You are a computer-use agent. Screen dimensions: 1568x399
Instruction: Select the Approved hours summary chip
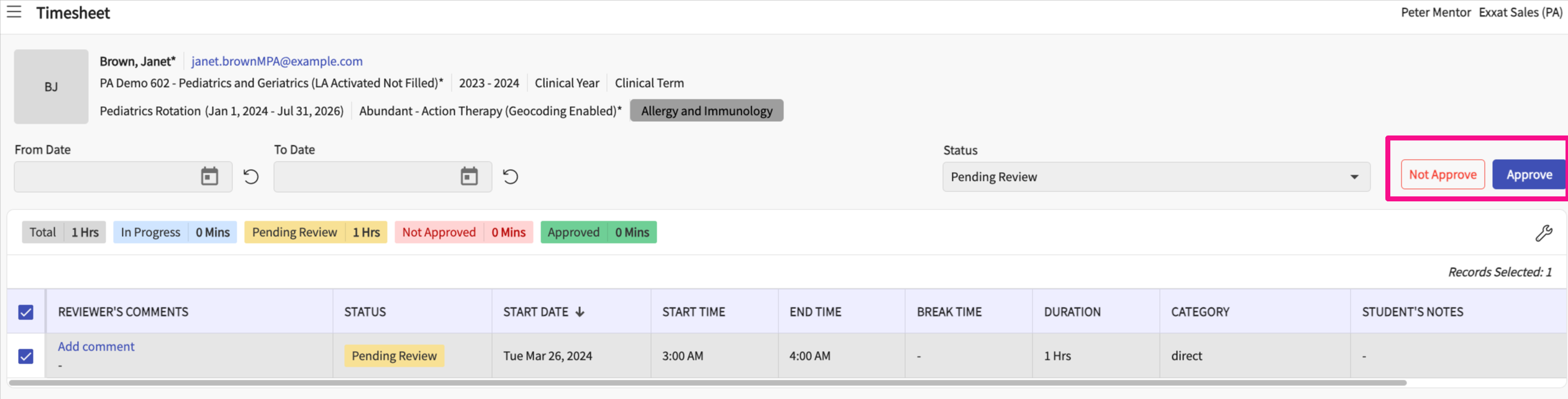pyautogui.click(x=598, y=232)
